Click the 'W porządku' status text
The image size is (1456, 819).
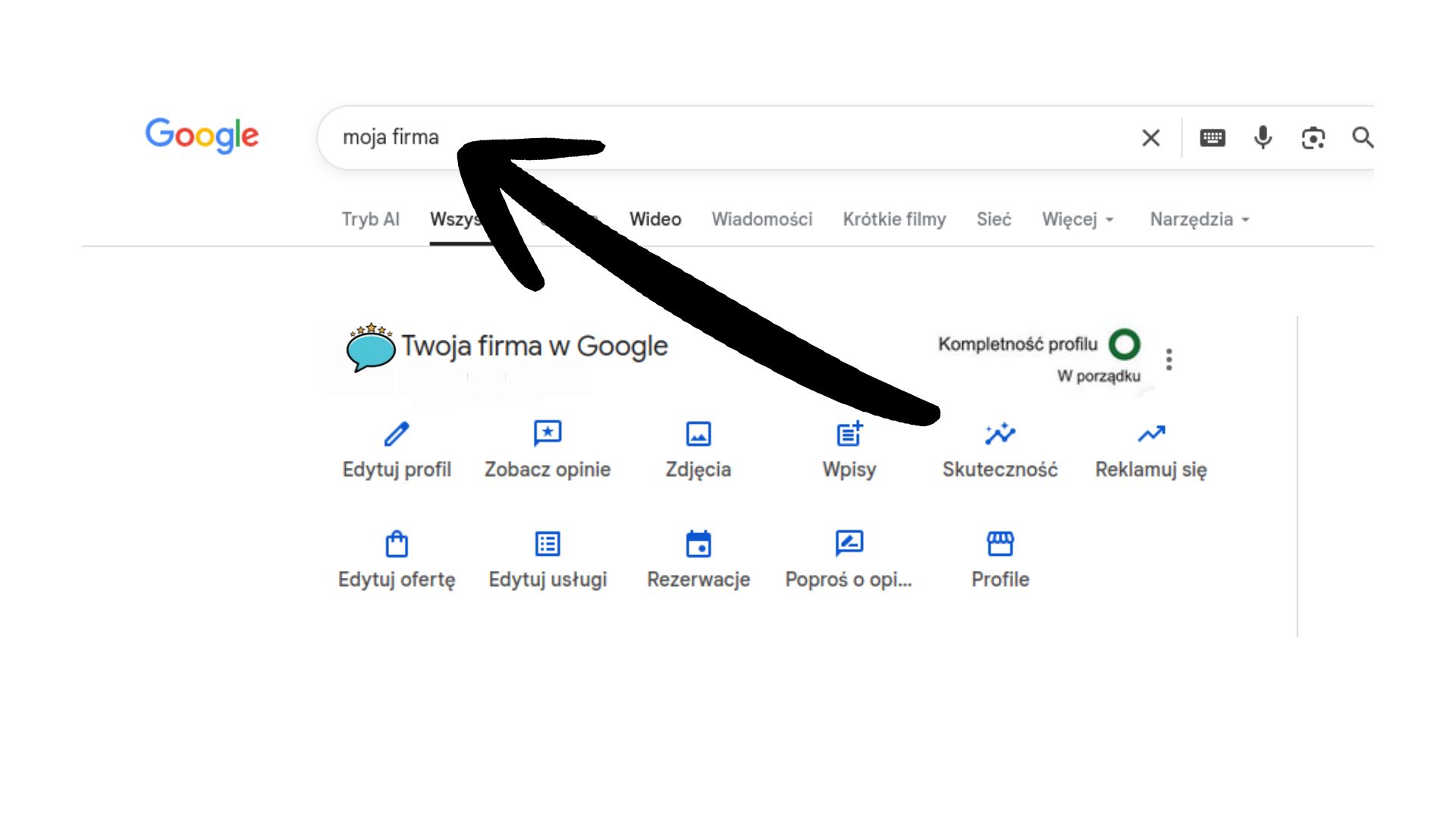coord(1099,376)
